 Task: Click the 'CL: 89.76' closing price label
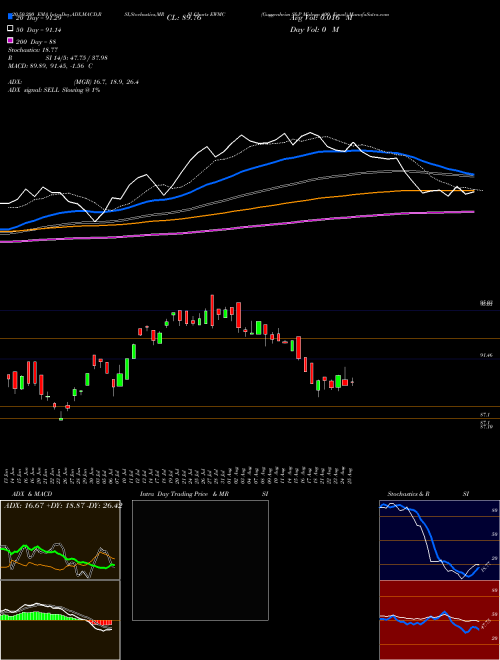(184, 18)
